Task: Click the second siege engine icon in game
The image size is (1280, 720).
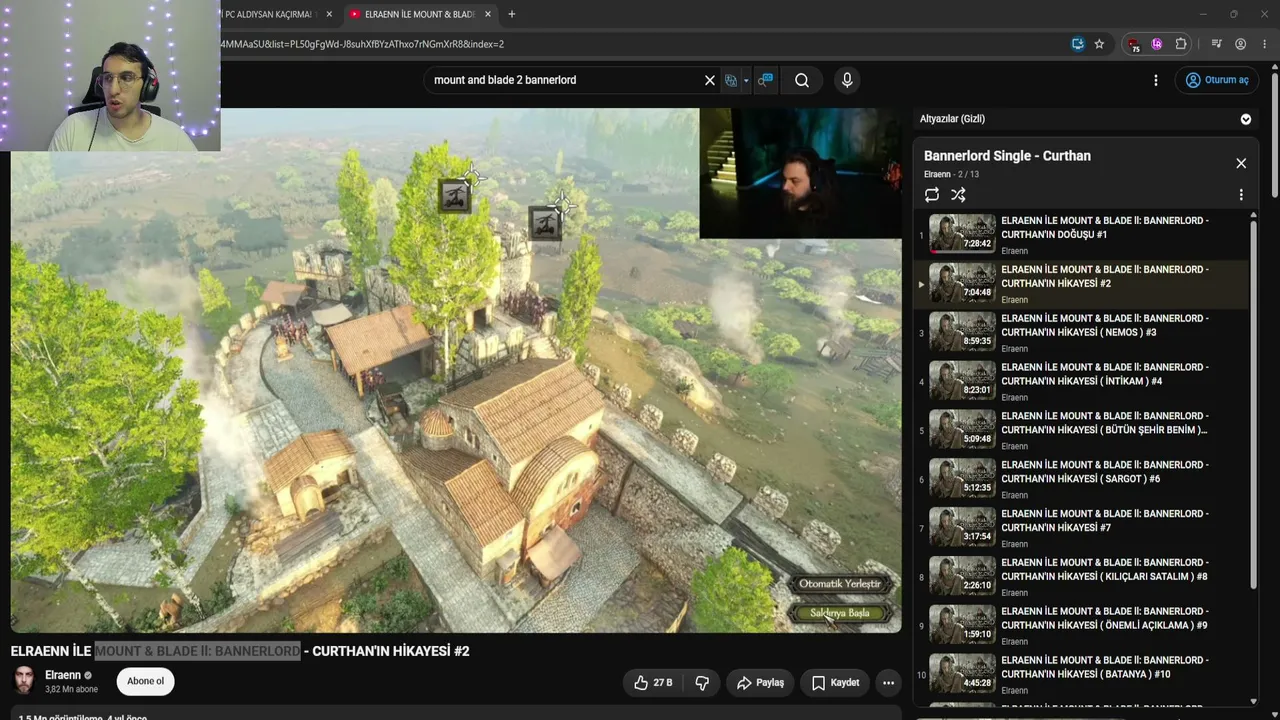Action: (x=545, y=223)
